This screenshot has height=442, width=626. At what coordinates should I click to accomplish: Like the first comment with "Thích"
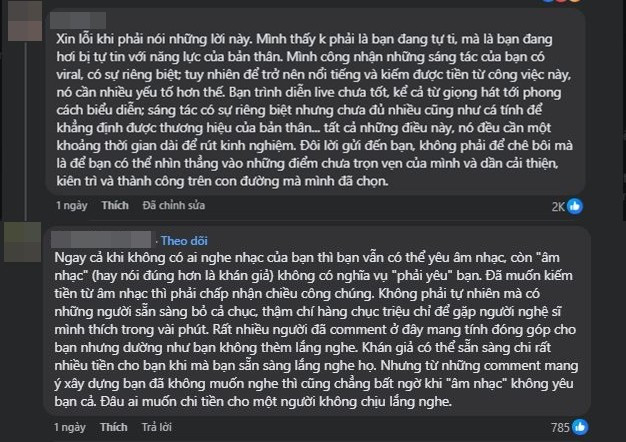point(115,205)
